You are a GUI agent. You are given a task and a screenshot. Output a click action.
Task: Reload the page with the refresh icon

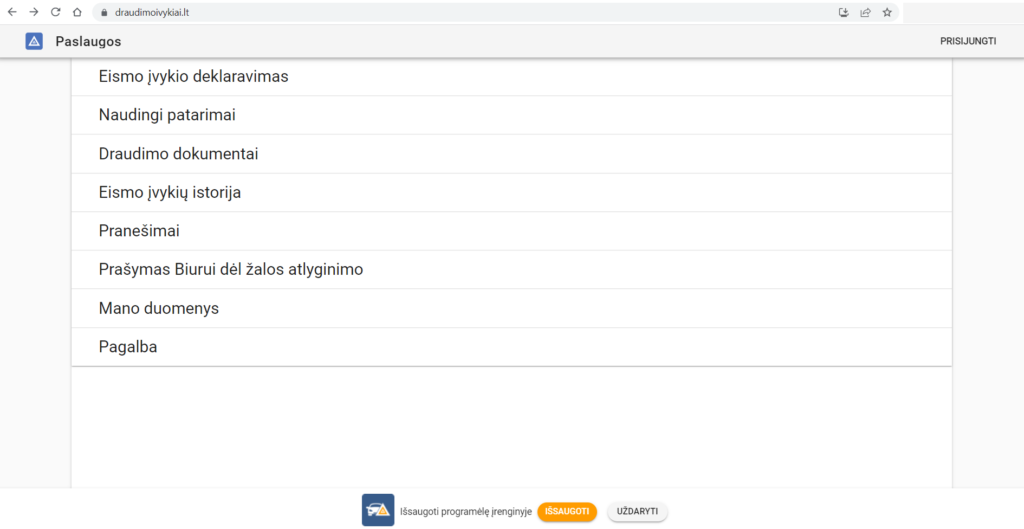click(55, 12)
